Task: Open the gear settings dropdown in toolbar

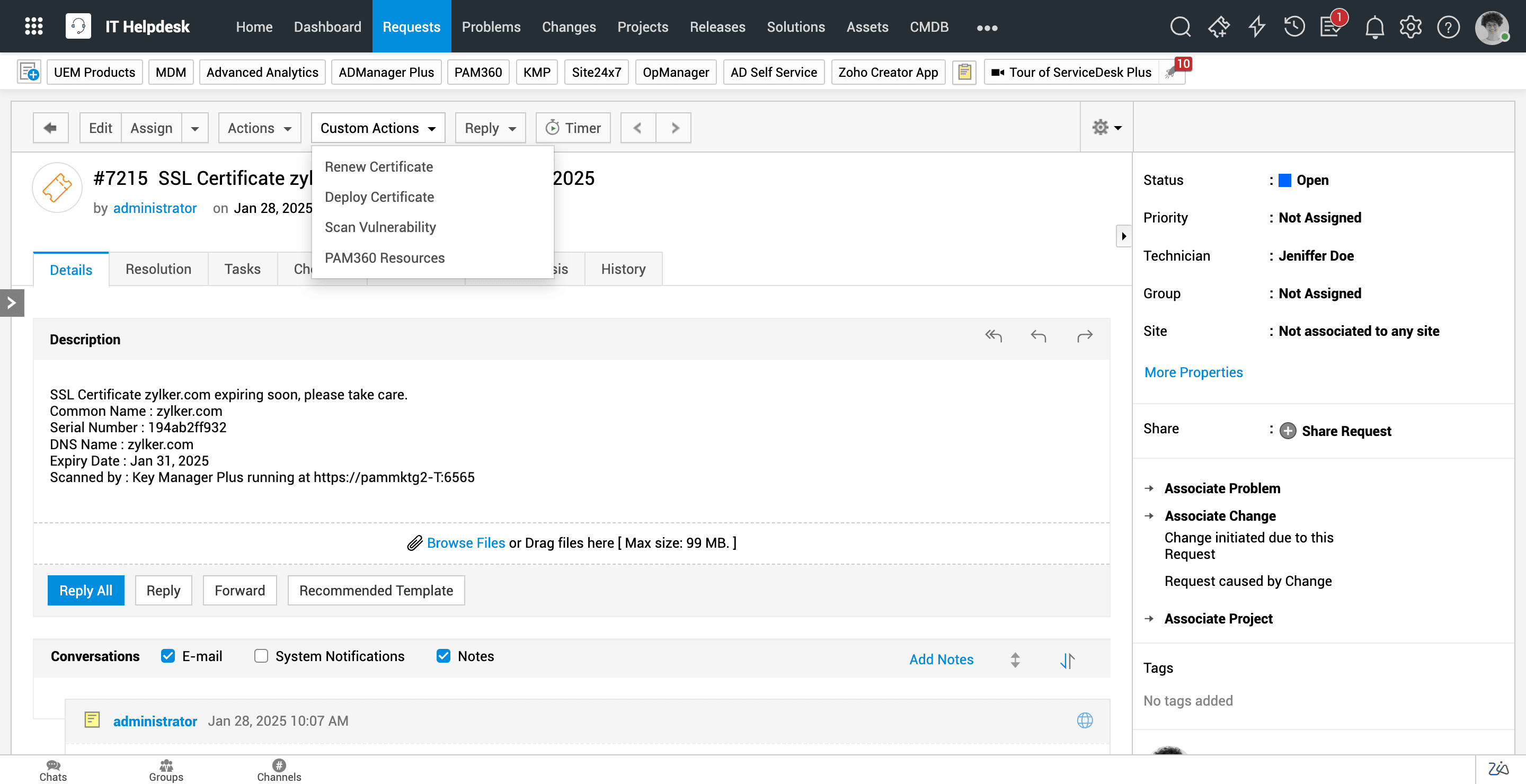Action: (x=1106, y=128)
